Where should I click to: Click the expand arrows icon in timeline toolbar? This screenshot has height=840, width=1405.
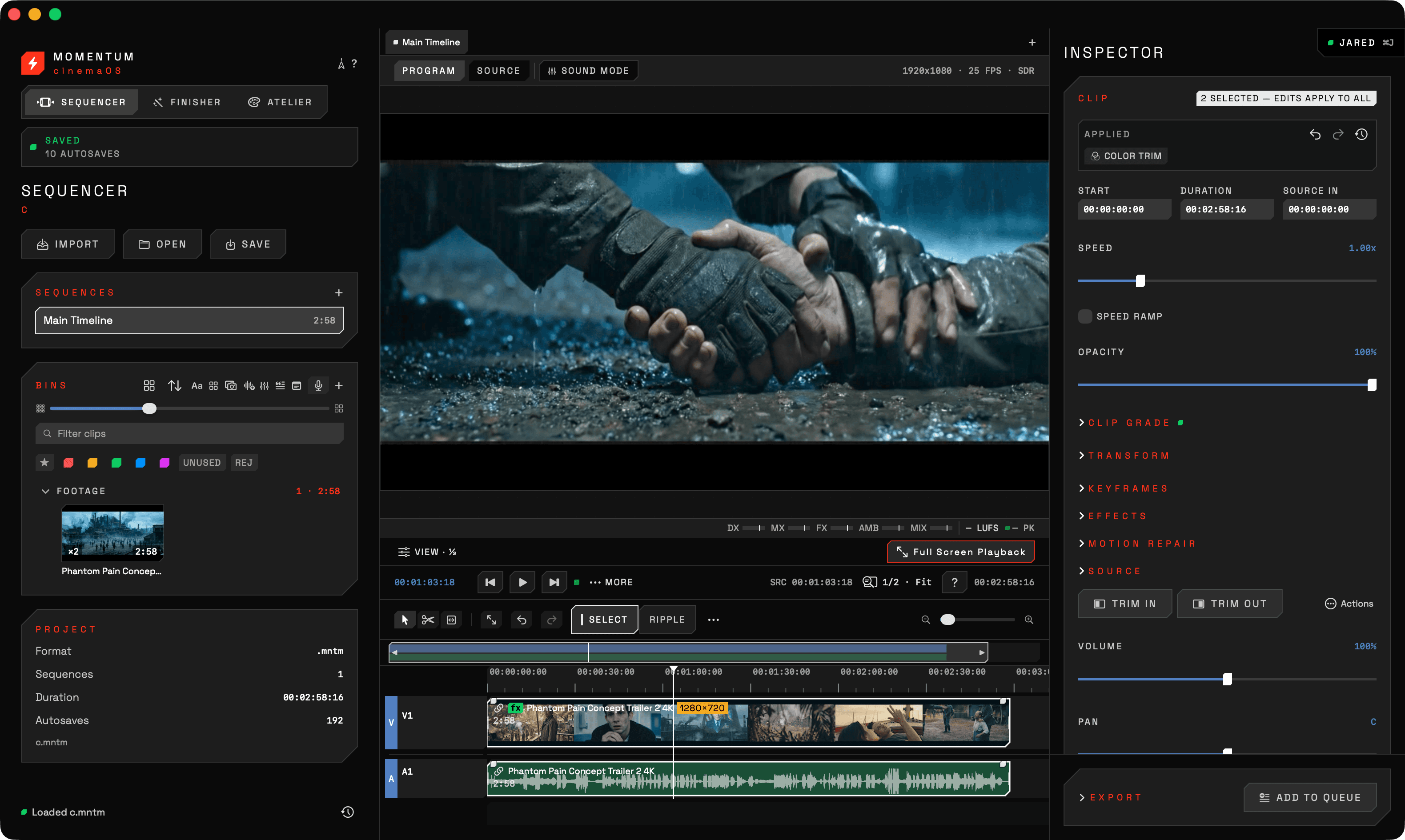point(491,620)
